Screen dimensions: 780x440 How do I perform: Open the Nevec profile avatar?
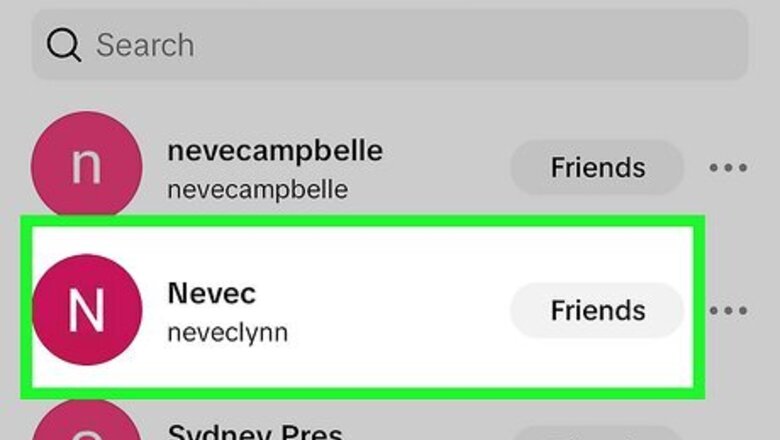pos(86,309)
